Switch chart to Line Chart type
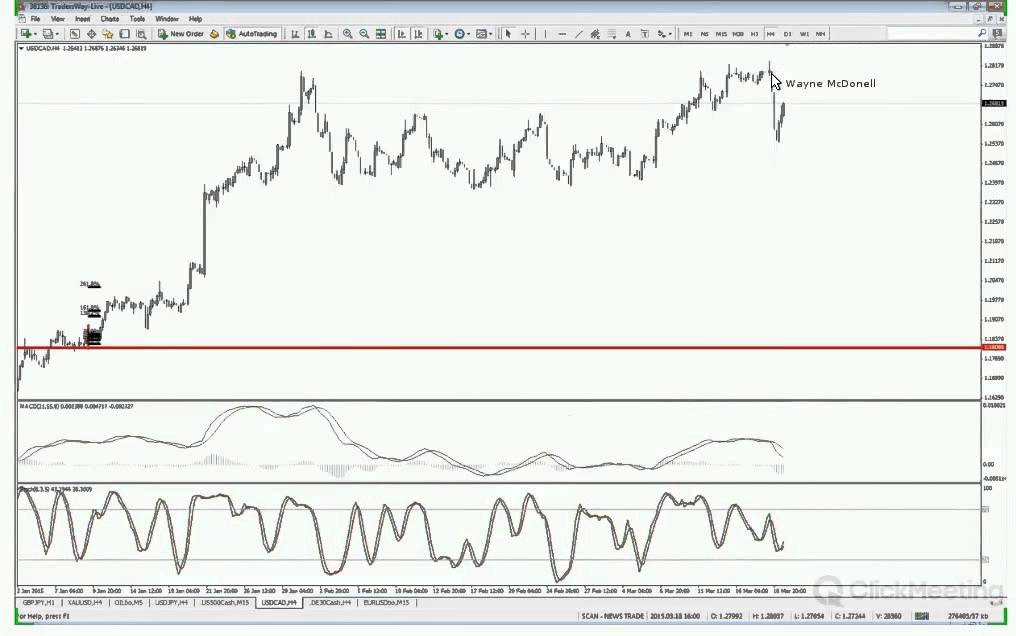This screenshot has height=636, width=1016. [x=329, y=34]
